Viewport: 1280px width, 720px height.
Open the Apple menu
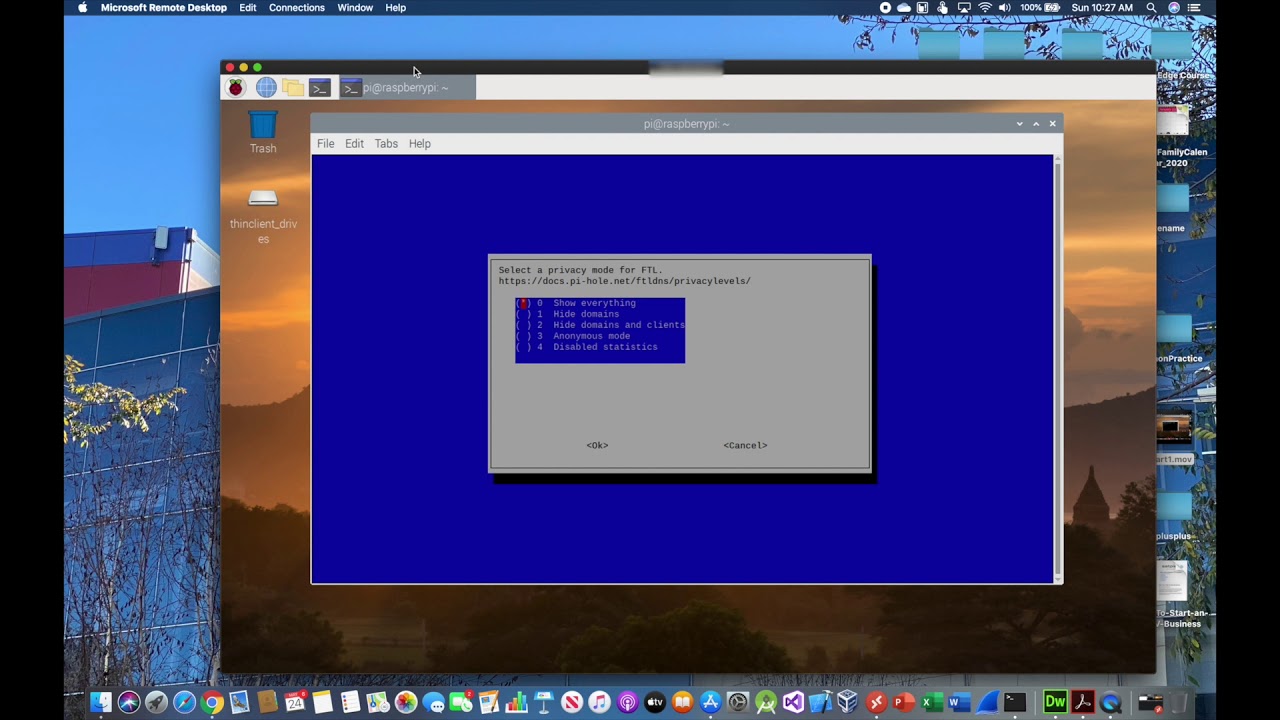[82, 7]
